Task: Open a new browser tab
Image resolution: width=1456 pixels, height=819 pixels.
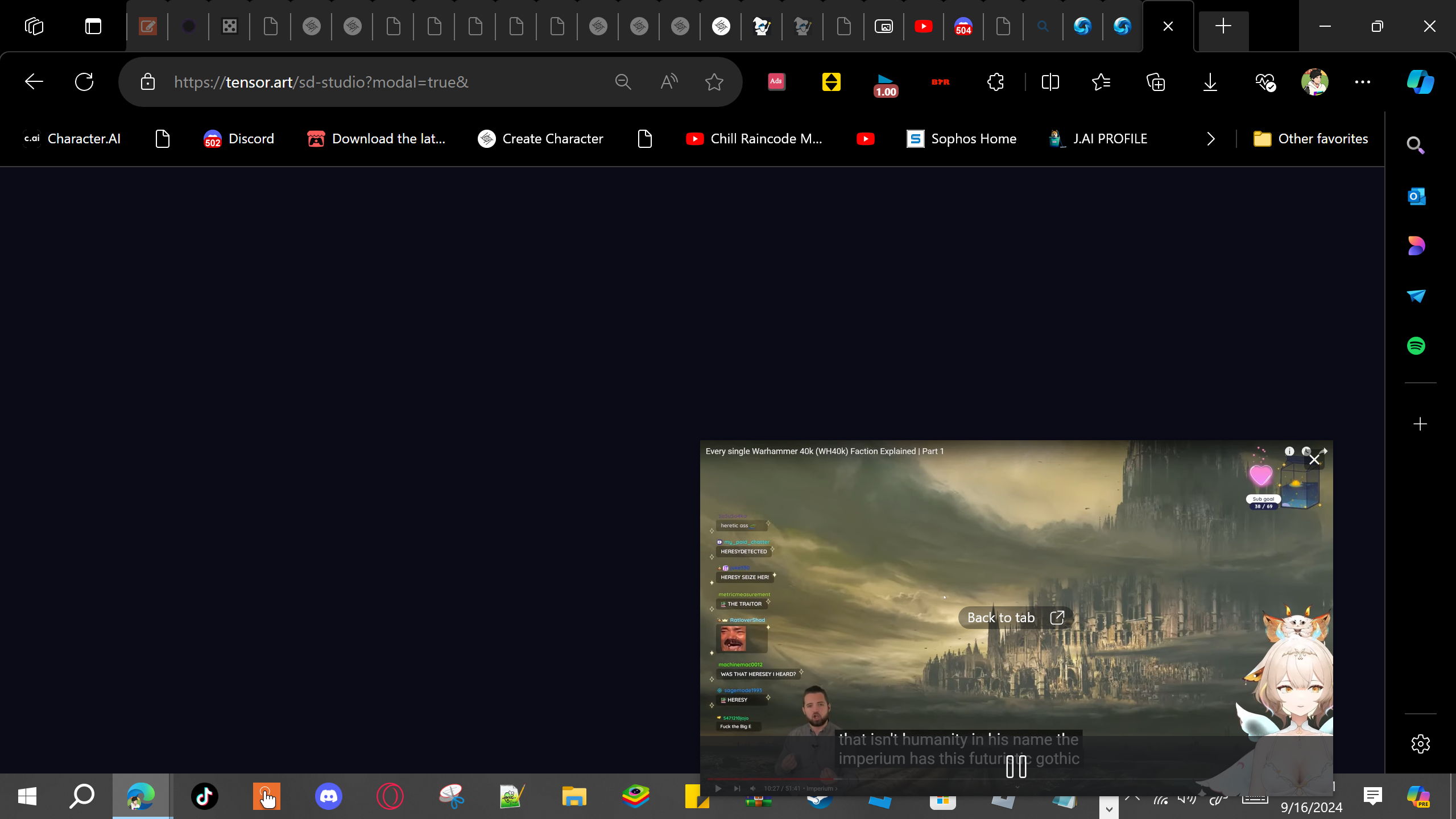Action: pyautogui.click(x=1223, y=26)
